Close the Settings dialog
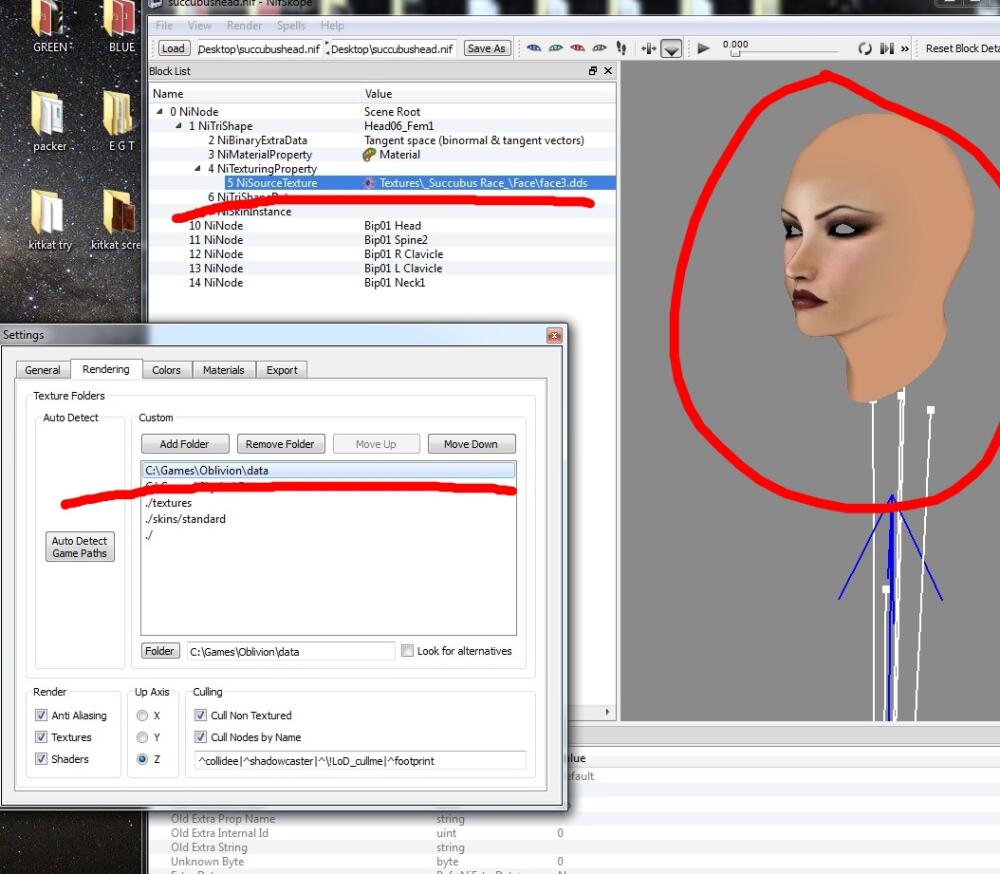1000x874 pixels. point(554,336)
